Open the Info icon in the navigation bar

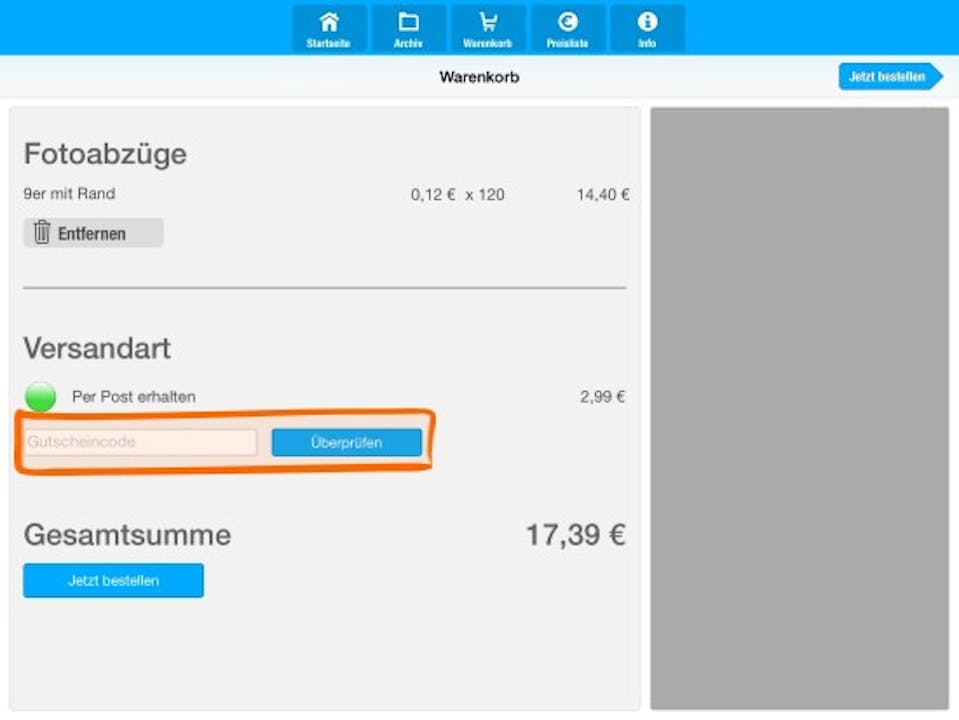point(647,22)
